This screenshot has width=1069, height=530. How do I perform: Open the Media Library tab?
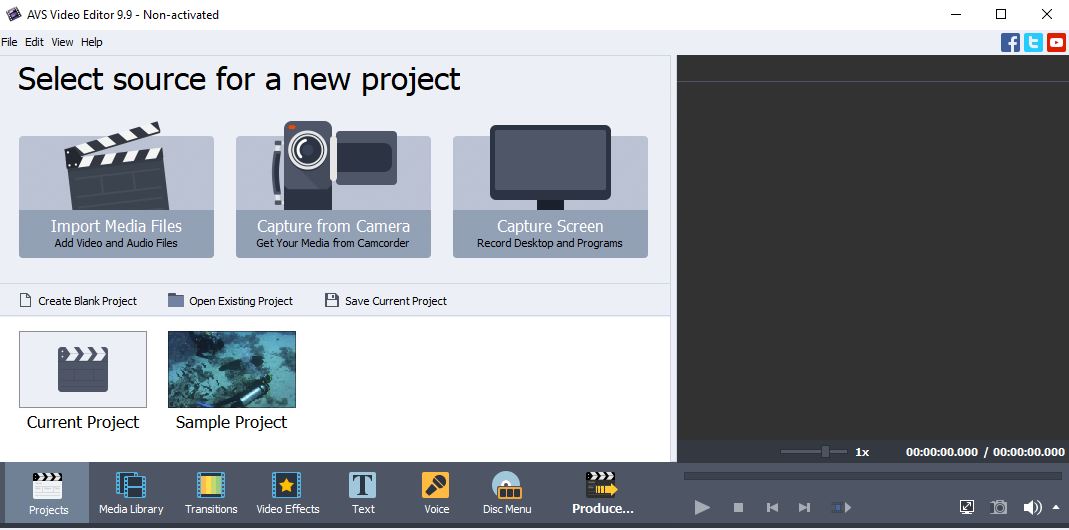pyautogui.click(x=131, y=493)
